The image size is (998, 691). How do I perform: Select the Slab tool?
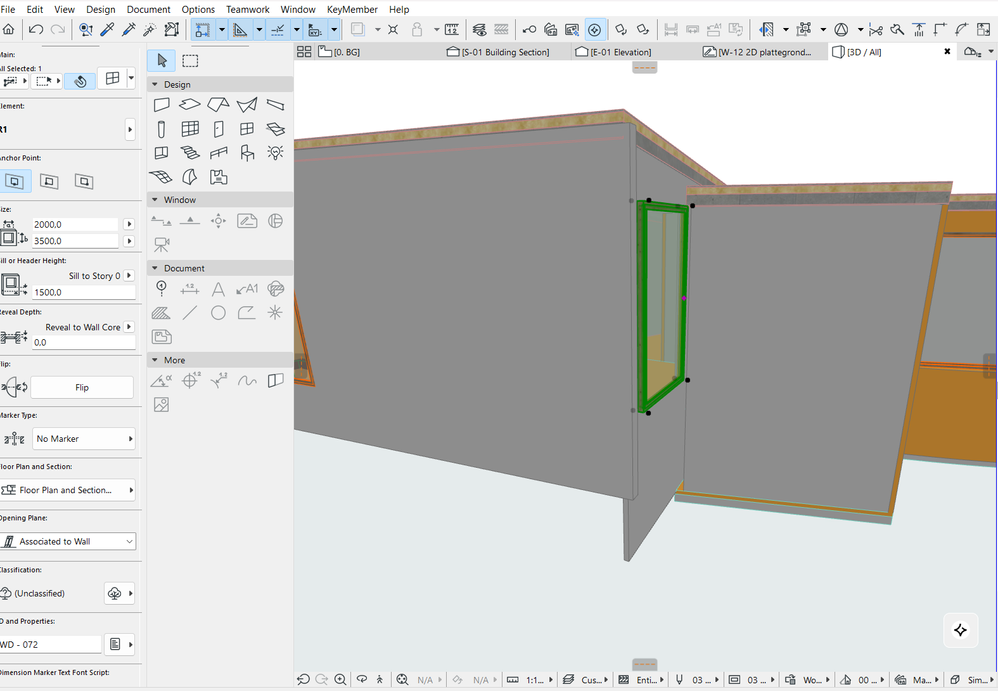click(190, 104)
